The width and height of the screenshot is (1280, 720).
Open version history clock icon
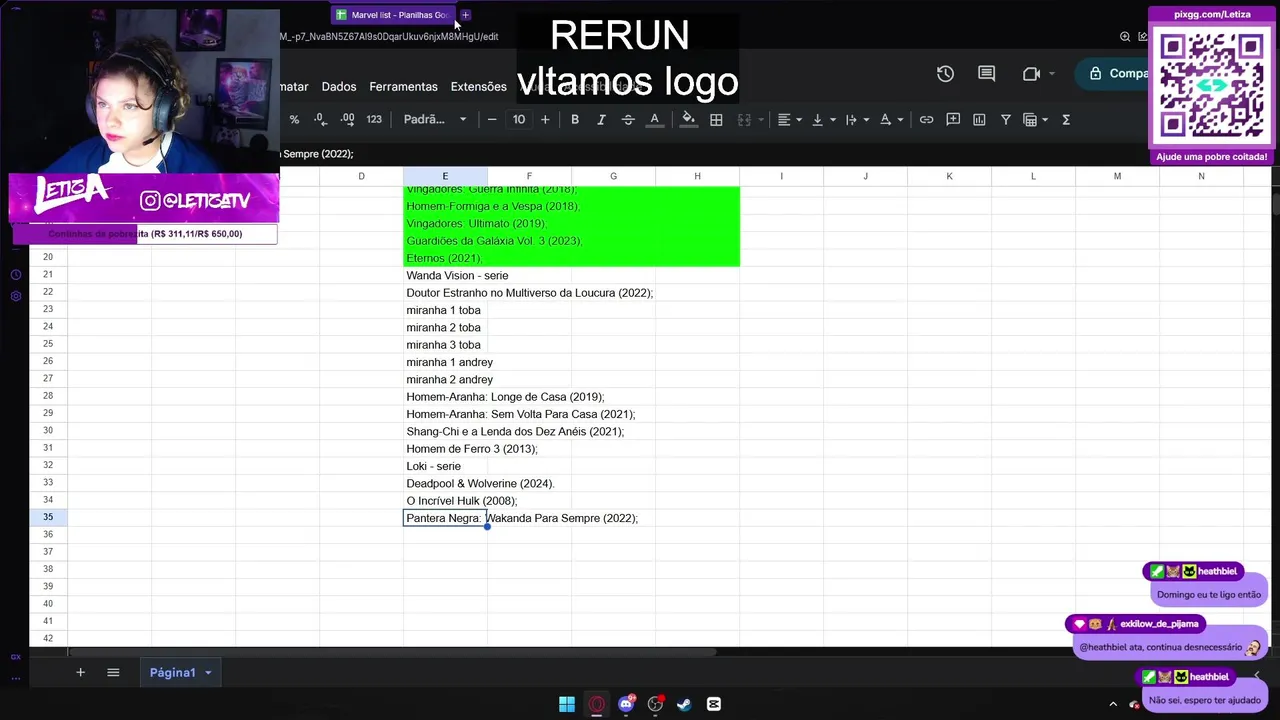[945, 73]
